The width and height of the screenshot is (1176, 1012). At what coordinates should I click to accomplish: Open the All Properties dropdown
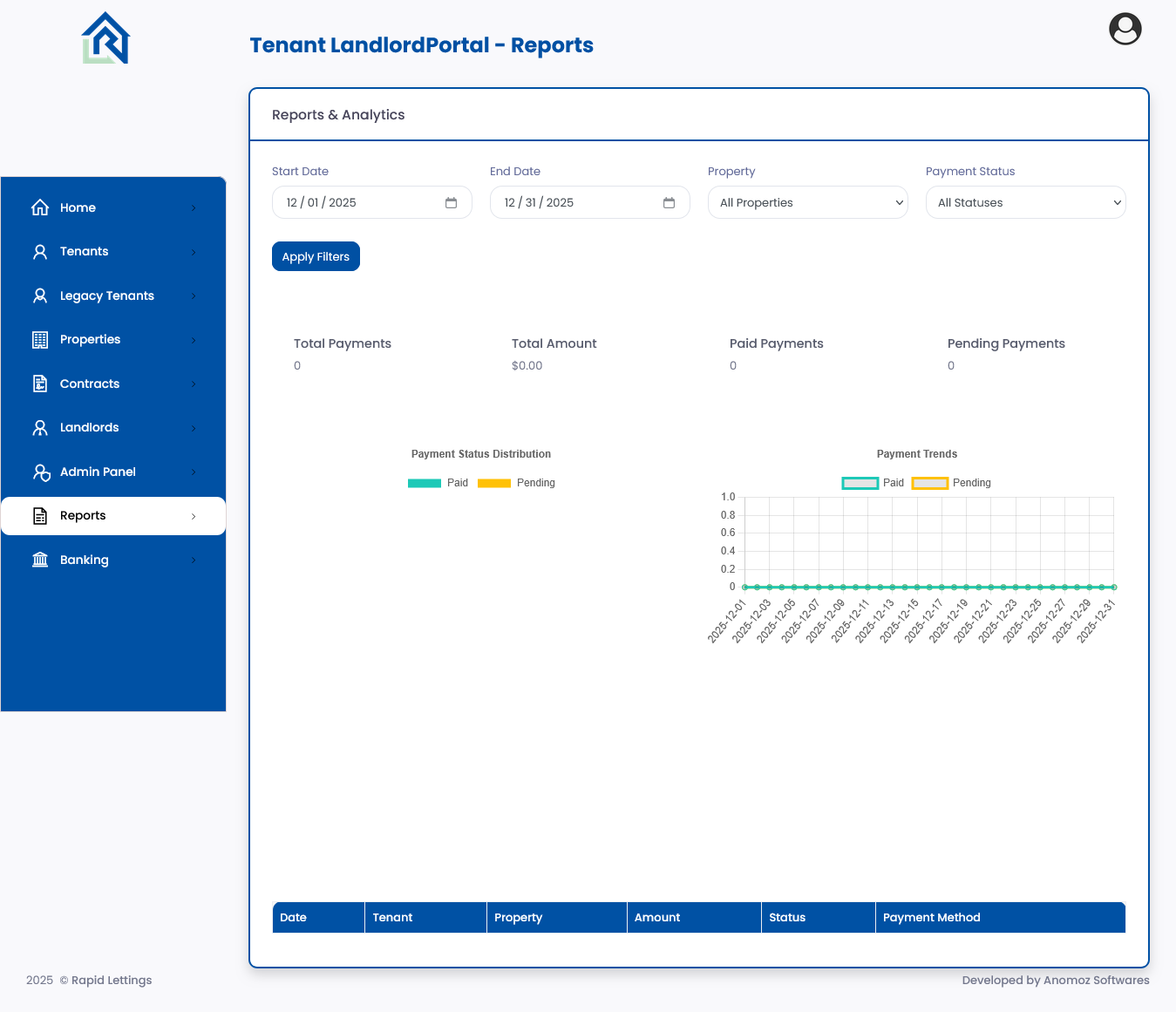[x=807, y=202]
